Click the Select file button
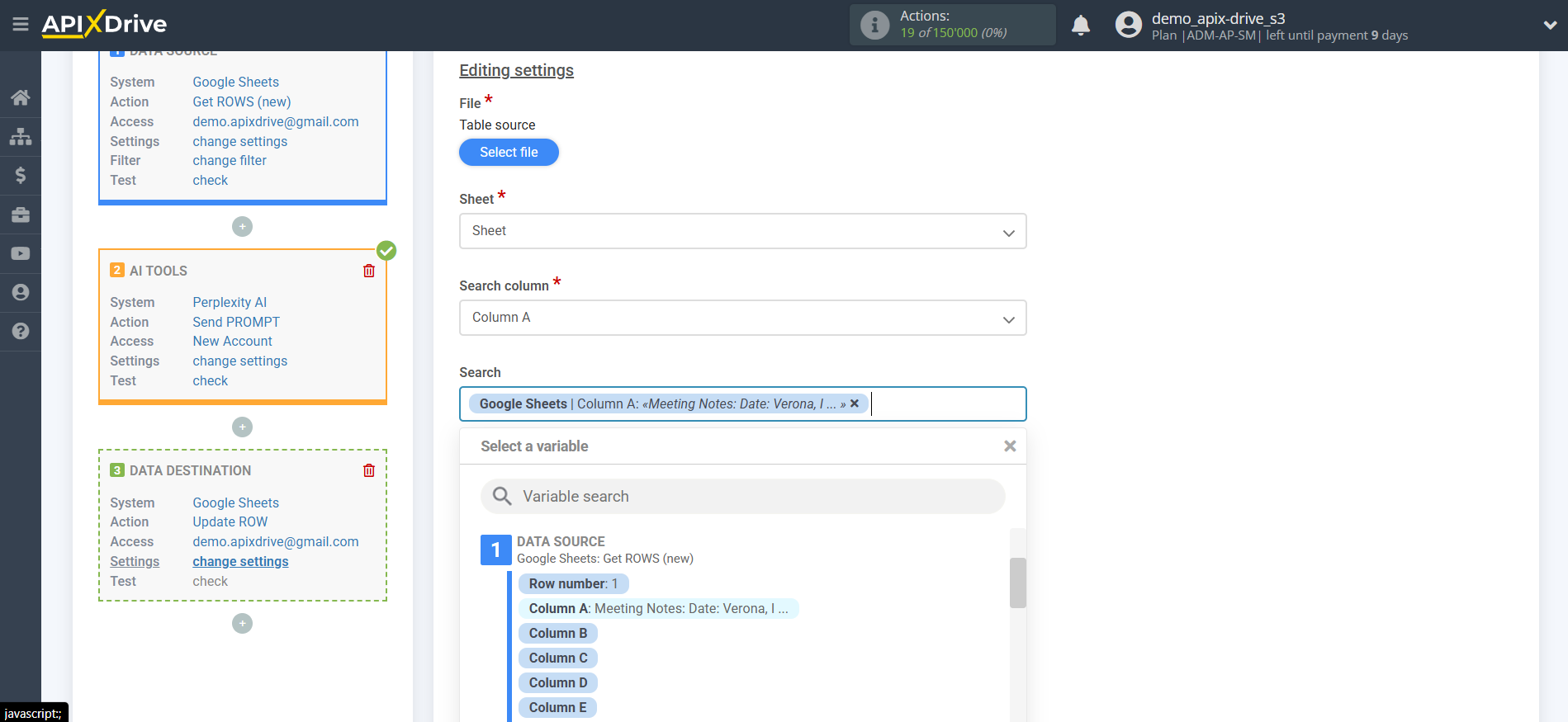This screenshot has height=722, width=1568. (x=509, y=152)
